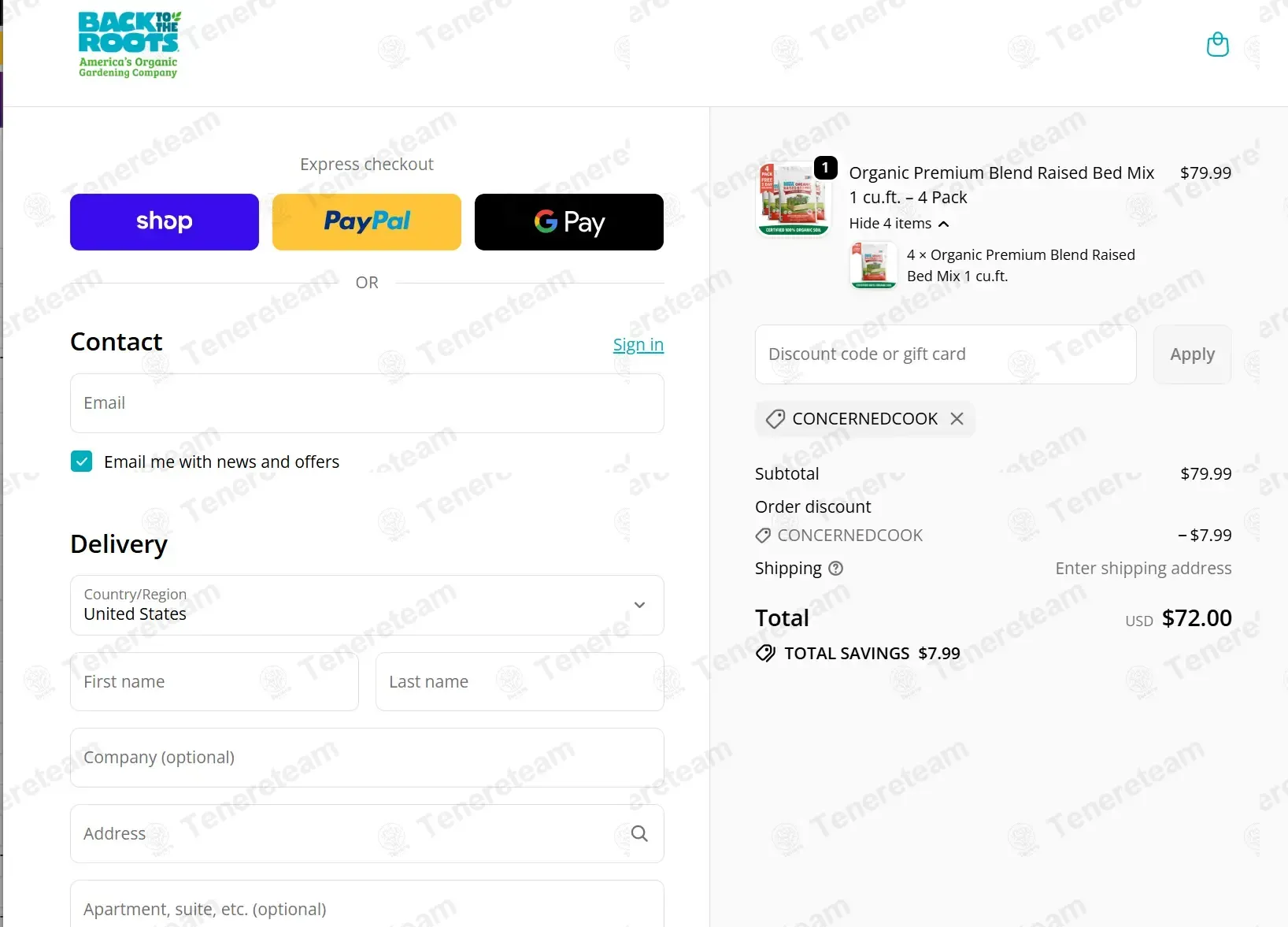Screen dimensions: 1288x927
Task: Click the address search magnifier icon
Action: click(639, 833)
